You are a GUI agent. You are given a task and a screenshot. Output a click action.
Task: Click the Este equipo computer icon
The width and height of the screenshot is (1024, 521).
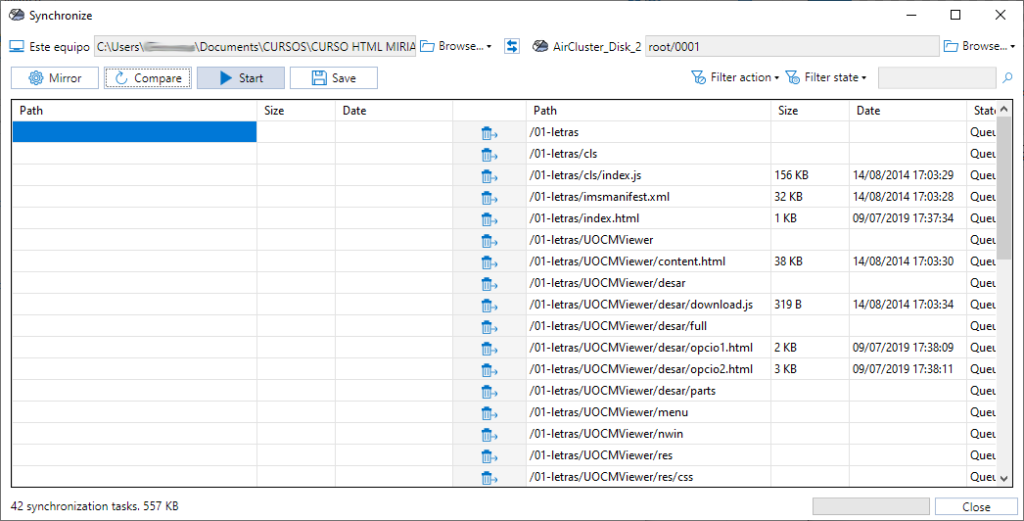pos(17,46)
